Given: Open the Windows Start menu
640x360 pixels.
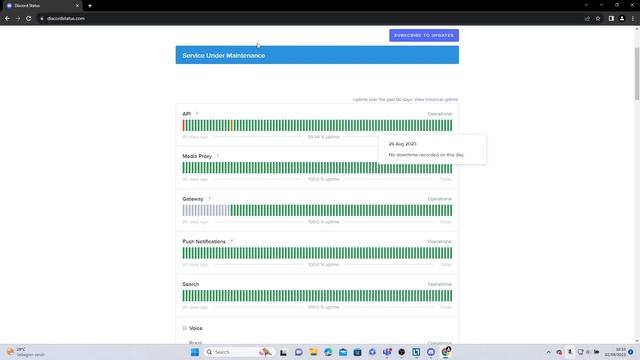Looking at the screenshot, I should point(195,352).
